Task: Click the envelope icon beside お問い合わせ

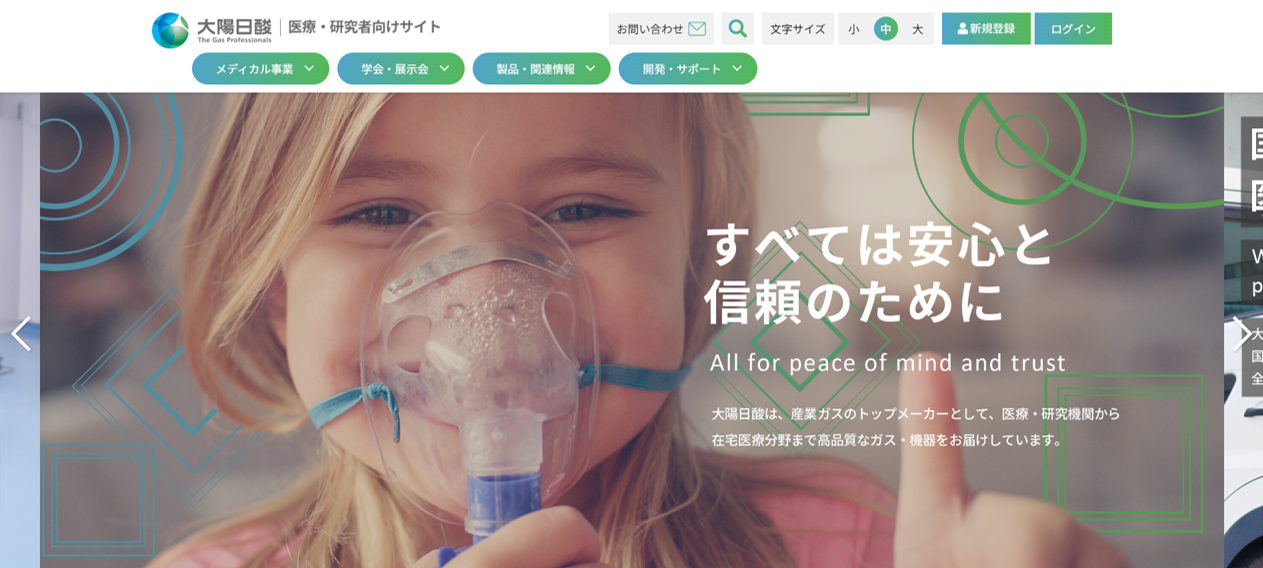Action: [x=697, y=29]
